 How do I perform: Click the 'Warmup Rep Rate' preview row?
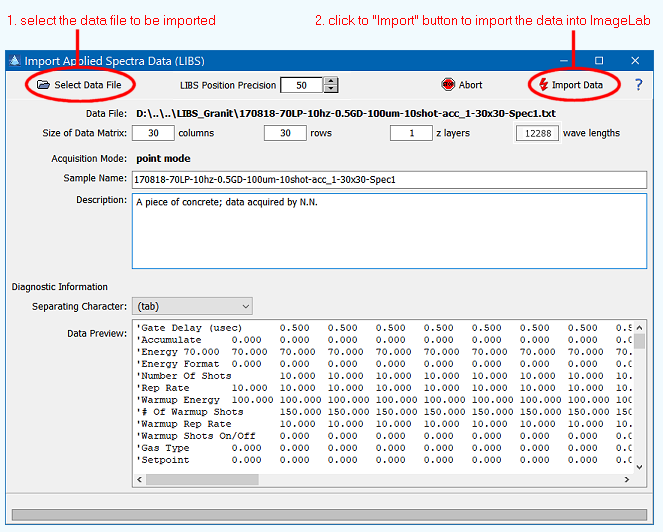click(384, 424)
